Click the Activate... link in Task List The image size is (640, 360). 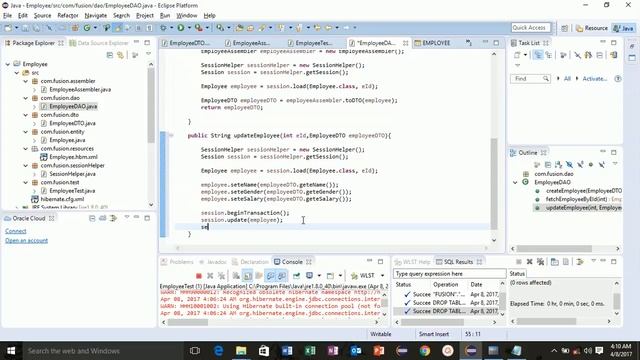594,79
